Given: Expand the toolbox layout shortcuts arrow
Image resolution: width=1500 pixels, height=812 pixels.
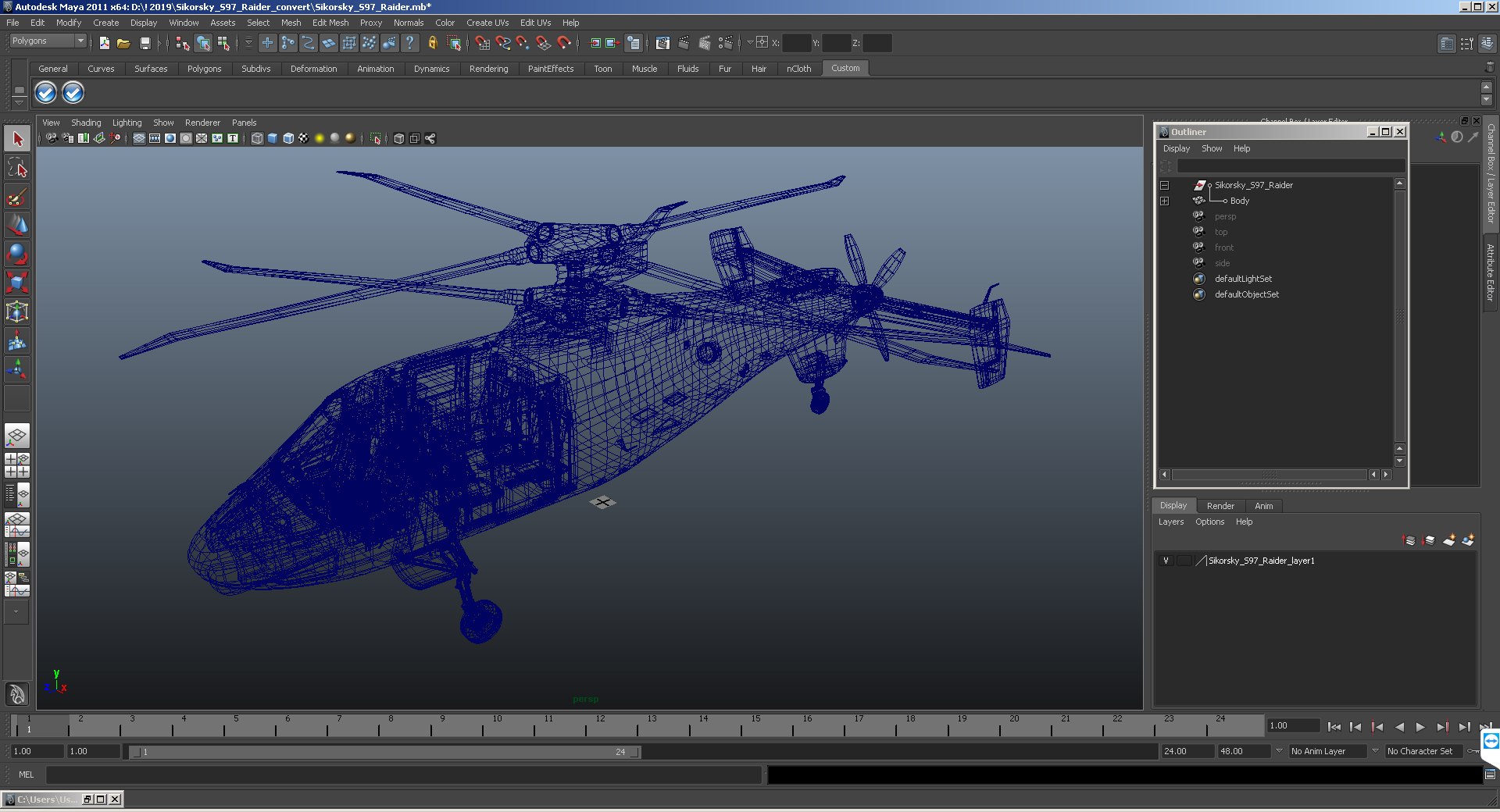Looking at the screenshot, I should click(x=16, y=612).
